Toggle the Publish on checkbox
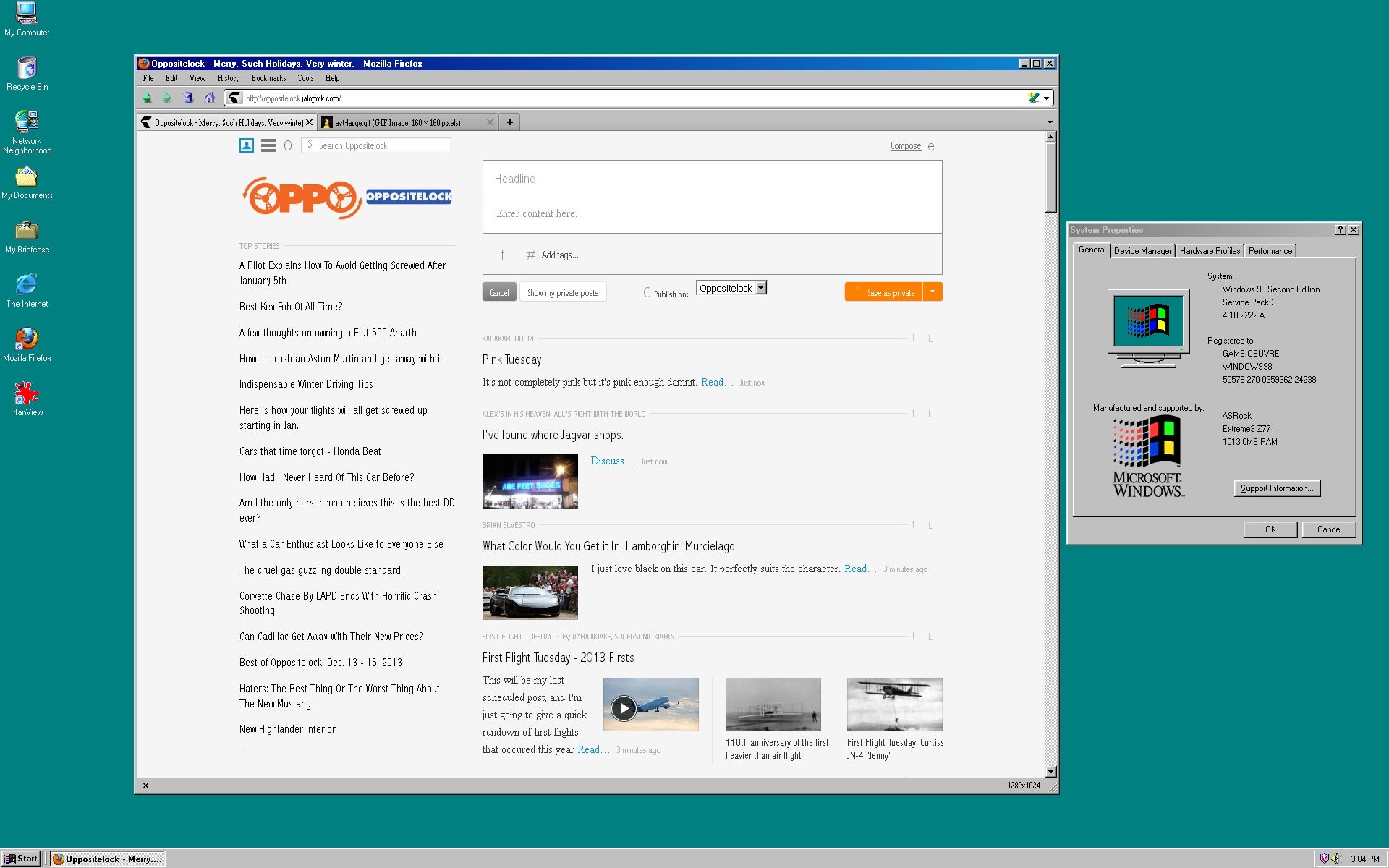 647,292
